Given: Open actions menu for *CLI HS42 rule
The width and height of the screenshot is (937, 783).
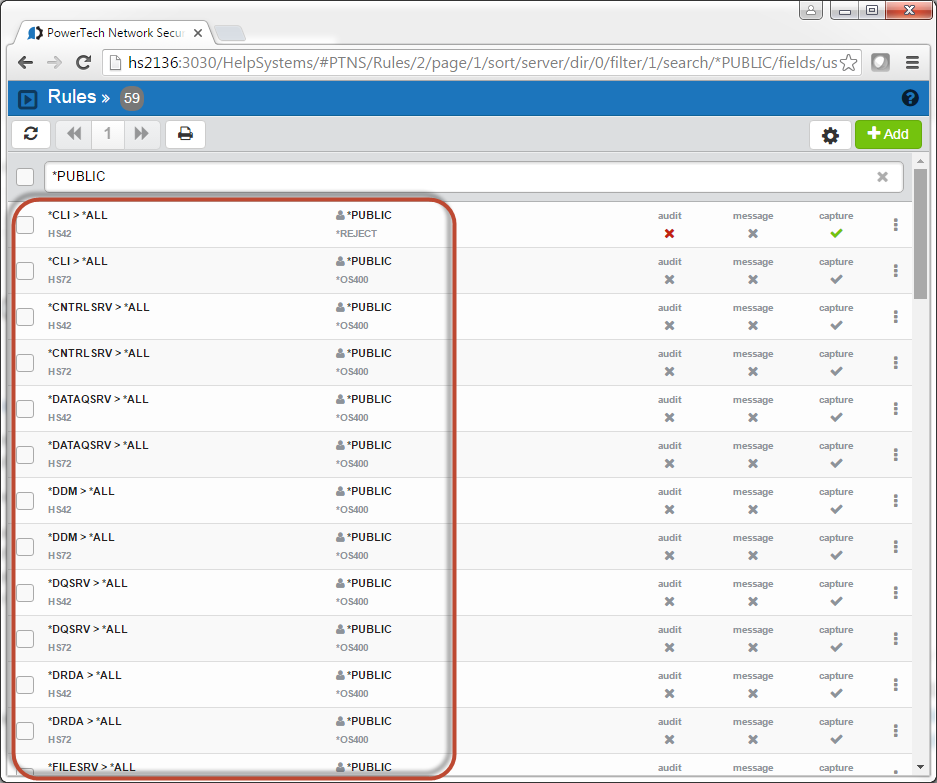Looking at the screenshot, I should pos(895,224).
